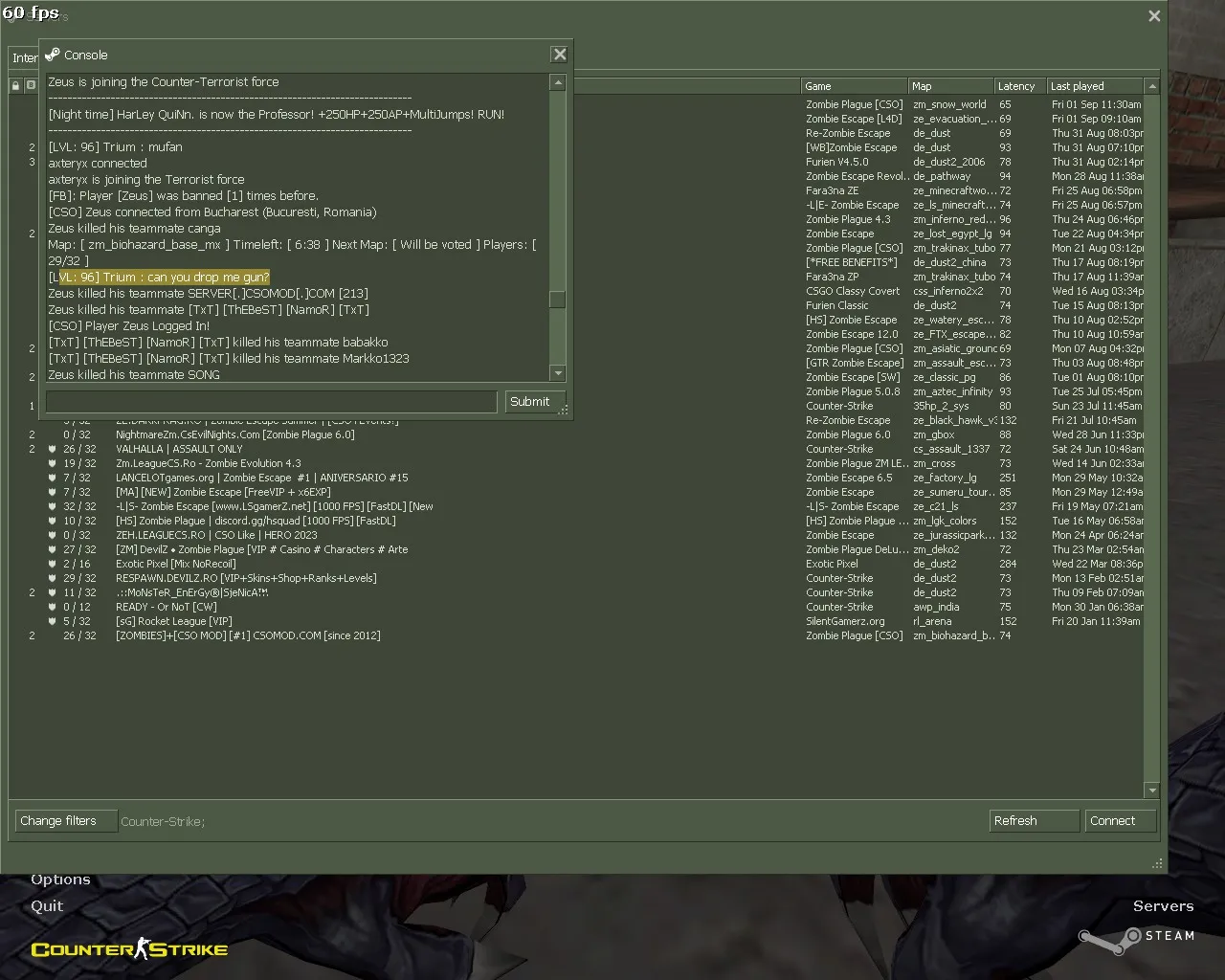The width and height of the screenshot is (1225, 980).
Task: Click the Steam icon in Console title
Action: coord(53,55)
